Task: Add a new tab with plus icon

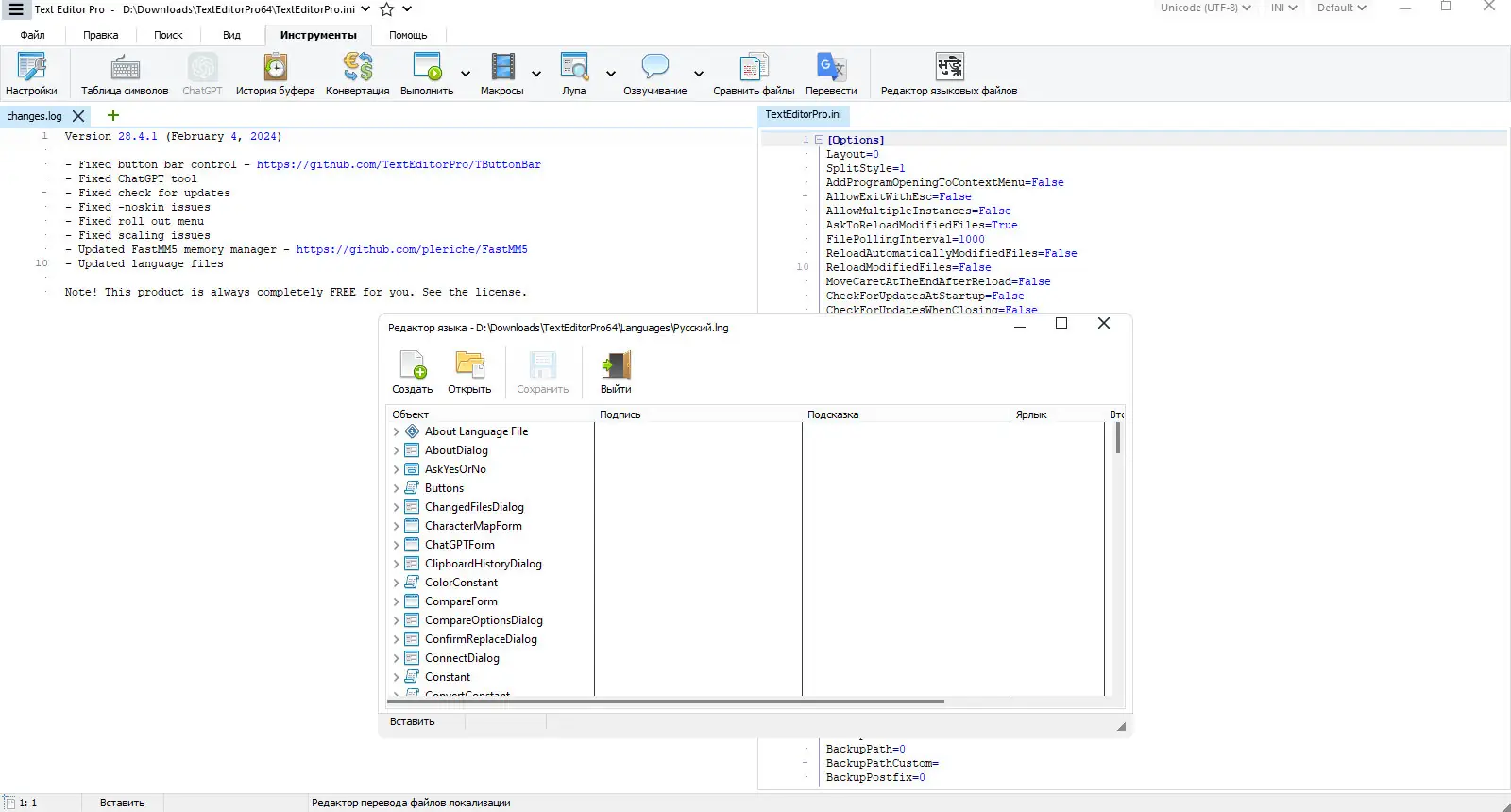Action: click(x=113, y=115)
